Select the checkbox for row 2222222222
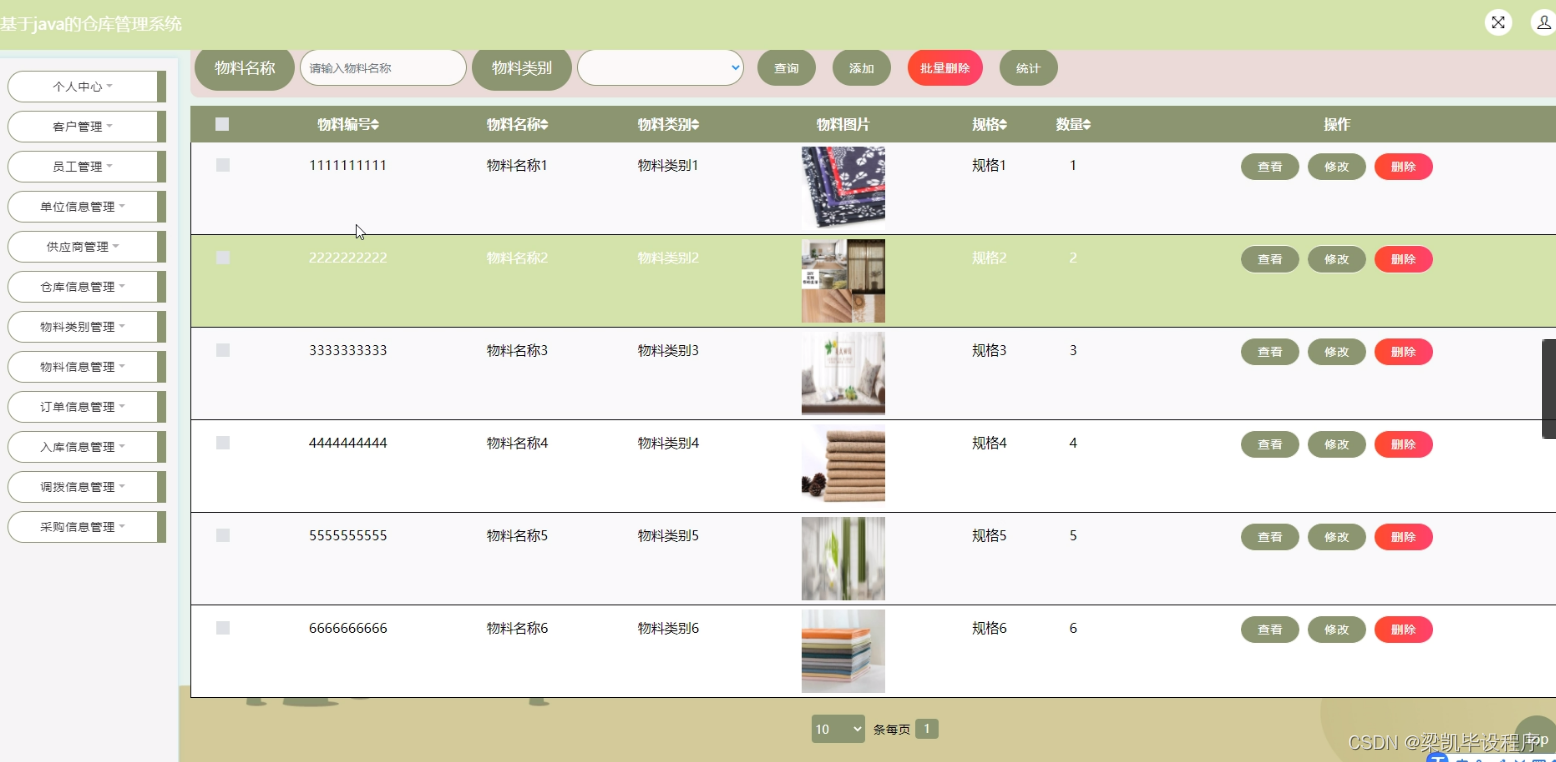This screenshot has height=762, width=1556. pyautogui.click(x=223, y=257)
